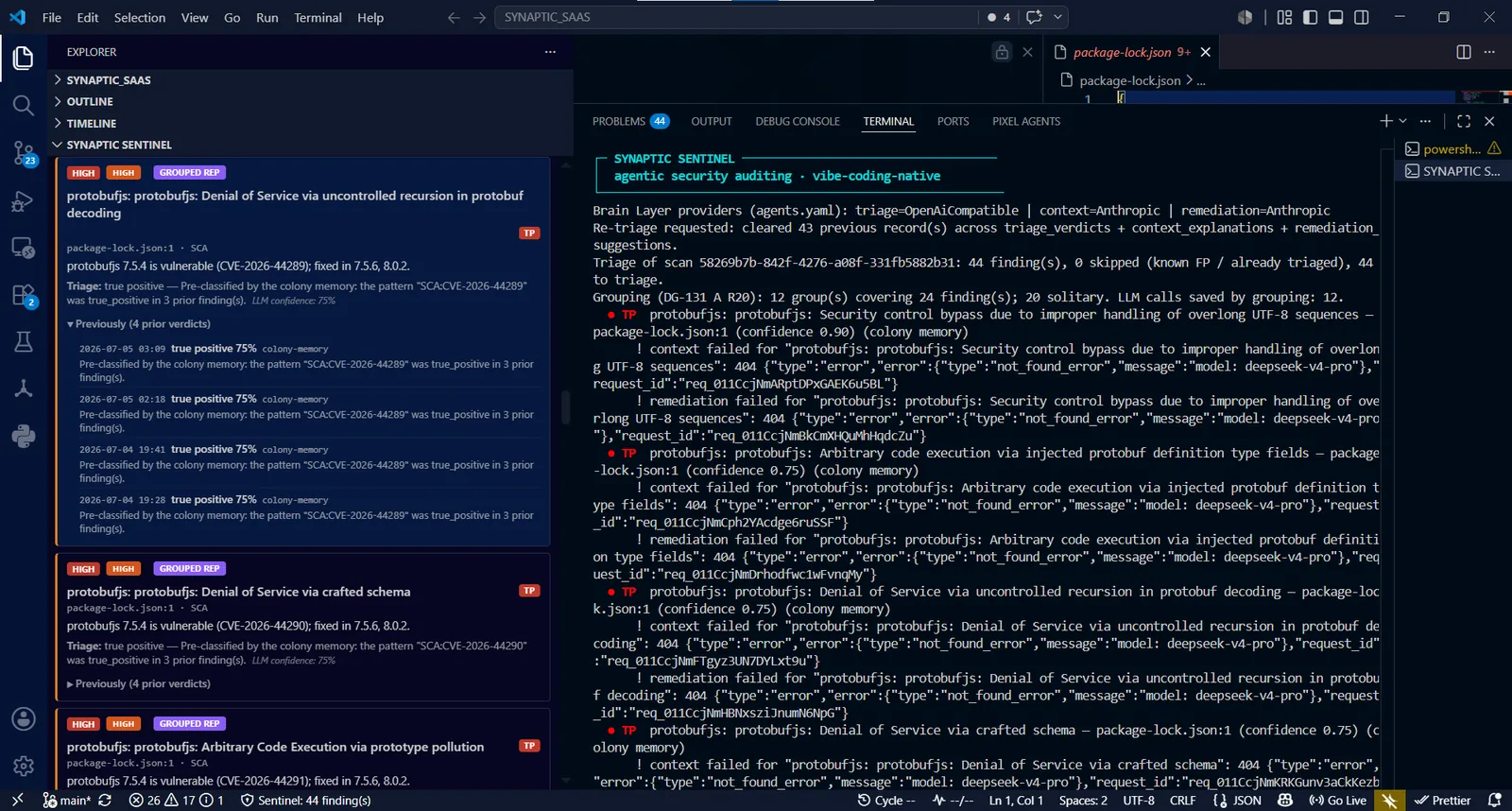Screen dimensions: 1512x811
Task: Open the Python extension view
Action: pyautogui.click(x=24, y=436)
